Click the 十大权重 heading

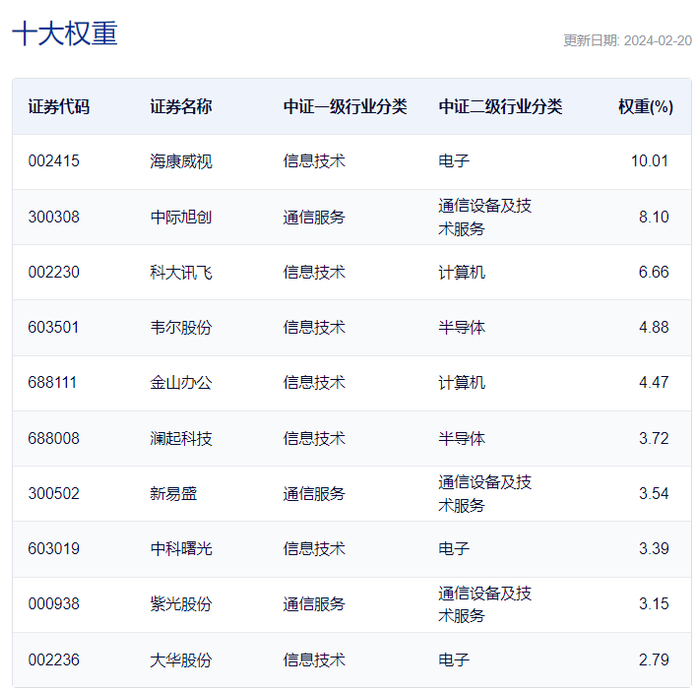pyautogui.click(x=65, y=33)
